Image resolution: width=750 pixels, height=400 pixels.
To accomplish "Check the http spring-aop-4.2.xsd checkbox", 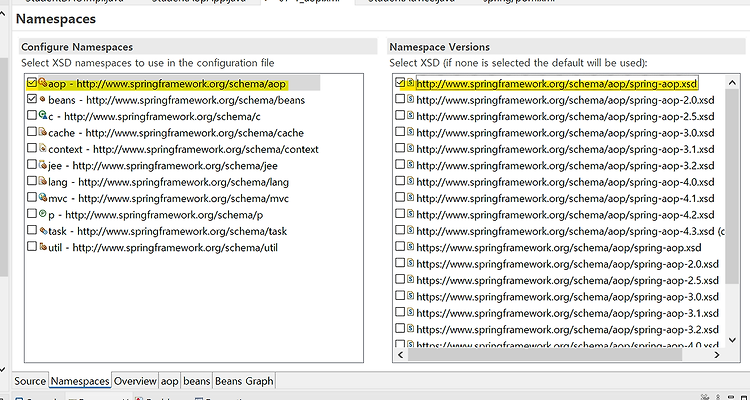I will [400, 213].
